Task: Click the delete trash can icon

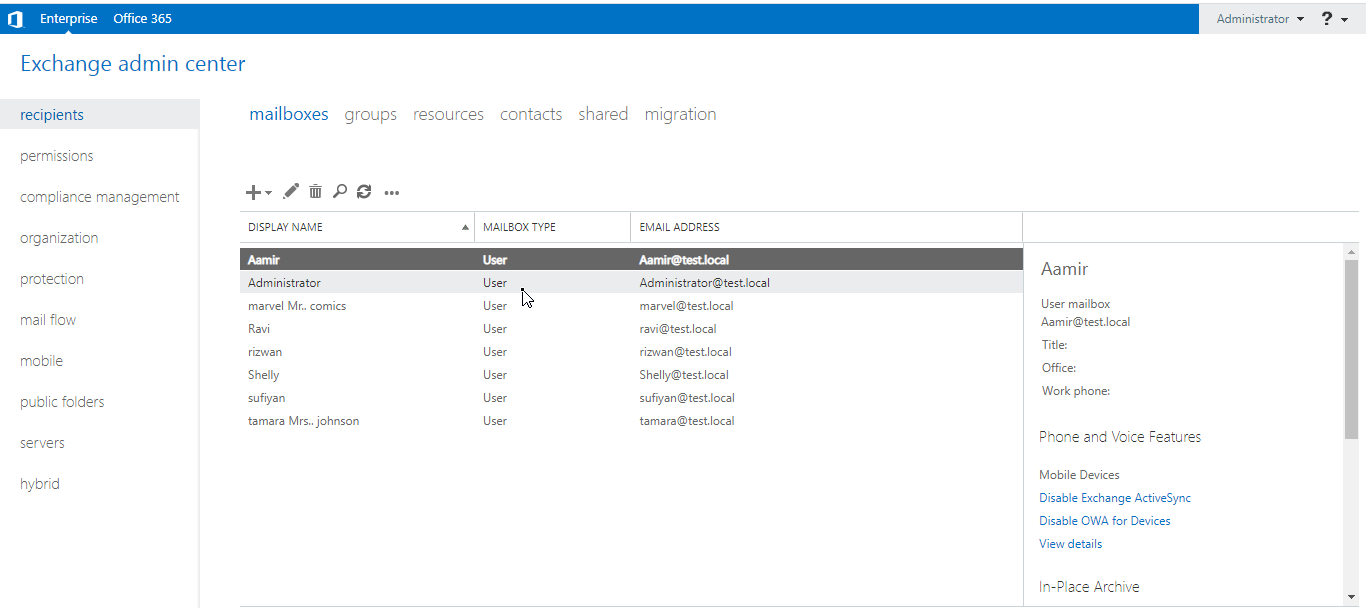Action: (x=316, y=191)
